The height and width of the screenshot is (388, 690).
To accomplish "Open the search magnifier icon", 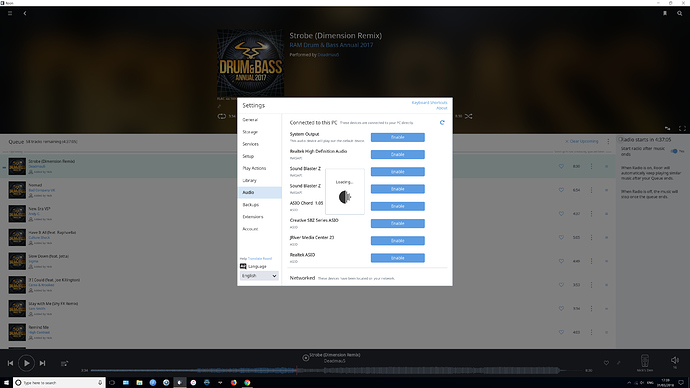I will coord(679,13).
